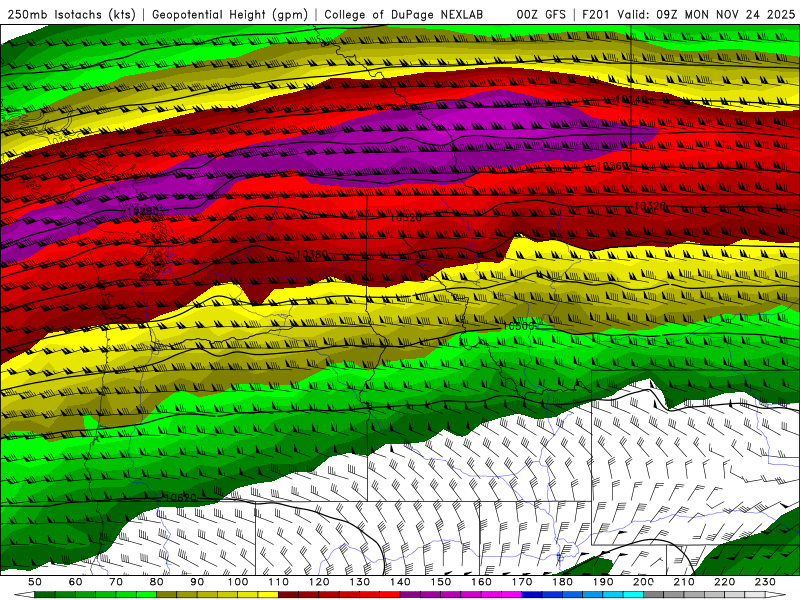Click the 'College of DuPage NEXLAB' credit text
This screenshot has width=800, height=600.
pyautogui.click(x=404, y=14)
